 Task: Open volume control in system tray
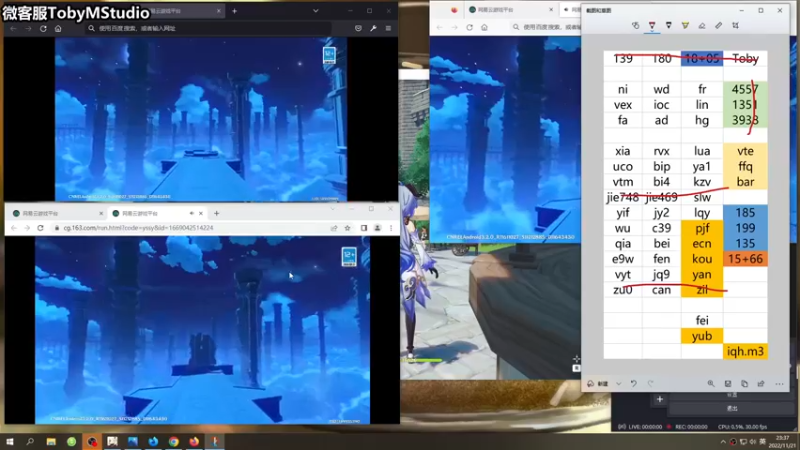pyautogui.click(x=753, y=442)
